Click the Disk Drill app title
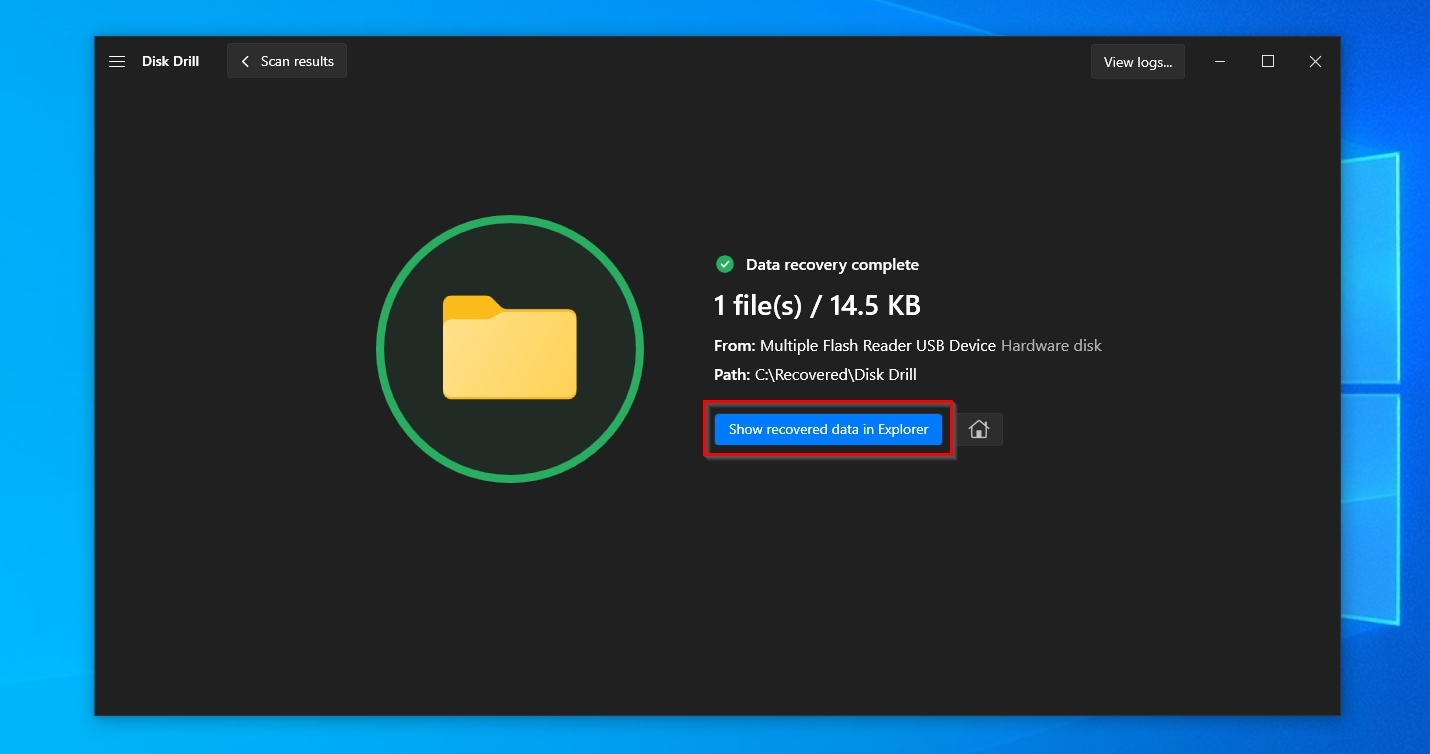Image resolution: width=1430 pixels, height=754 pixels. coord(171,62)
